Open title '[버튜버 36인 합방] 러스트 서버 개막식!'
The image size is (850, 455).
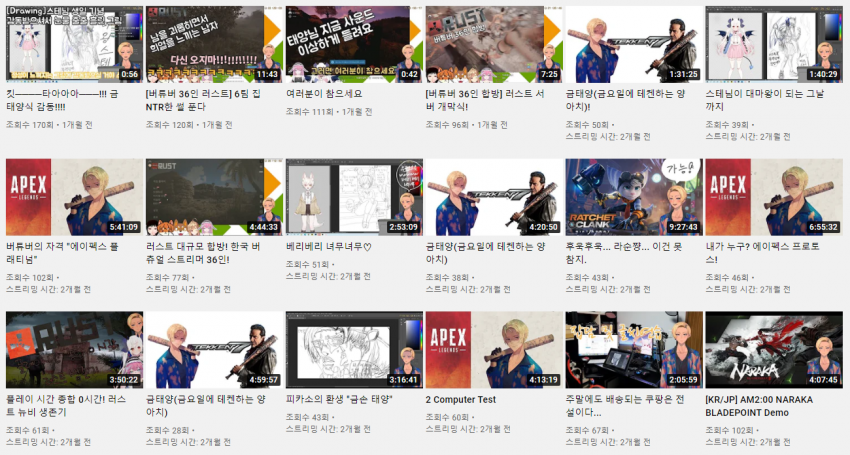(485, 100)
